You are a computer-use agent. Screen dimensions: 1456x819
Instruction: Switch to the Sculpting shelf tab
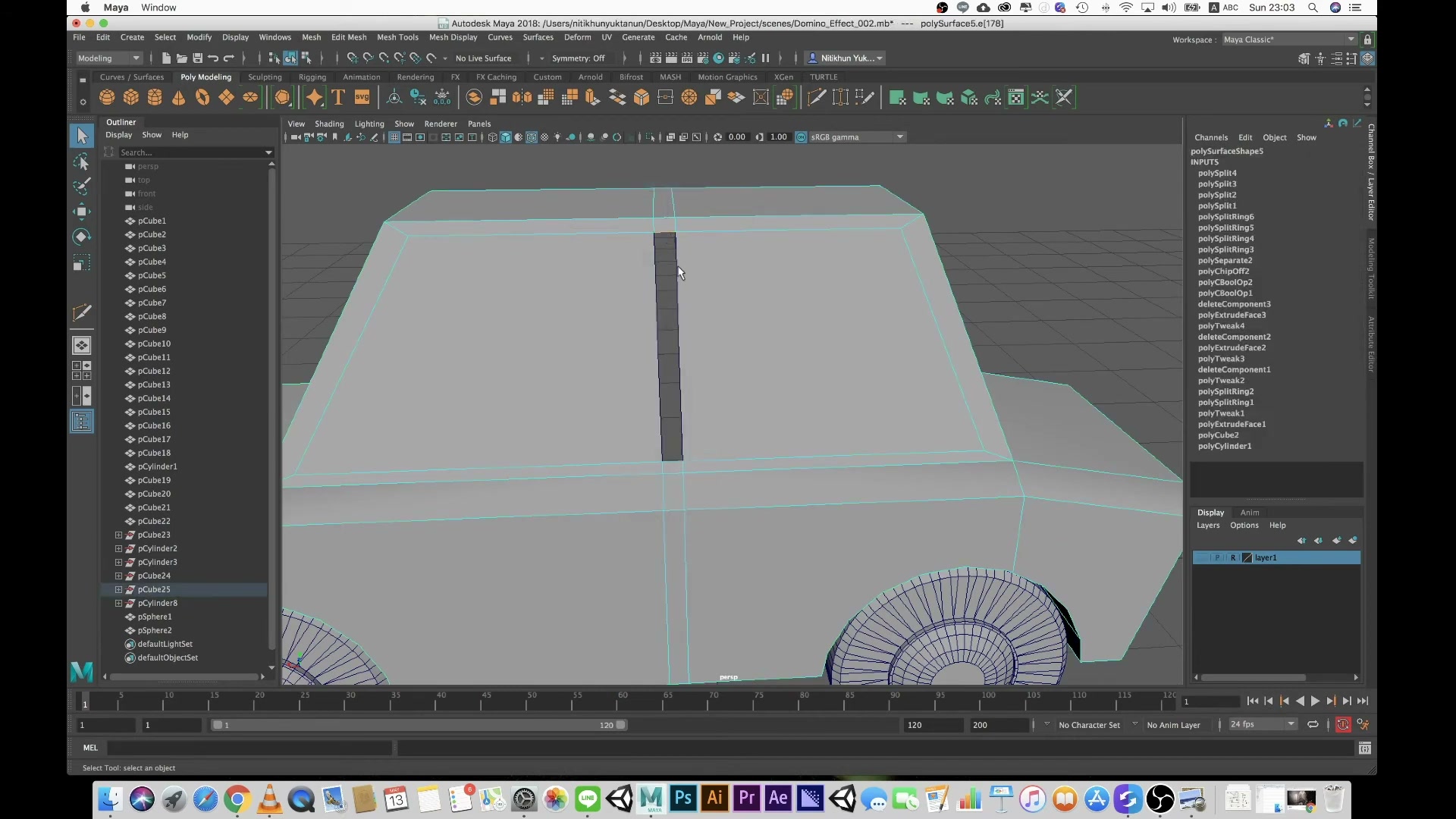pos(265,77)
